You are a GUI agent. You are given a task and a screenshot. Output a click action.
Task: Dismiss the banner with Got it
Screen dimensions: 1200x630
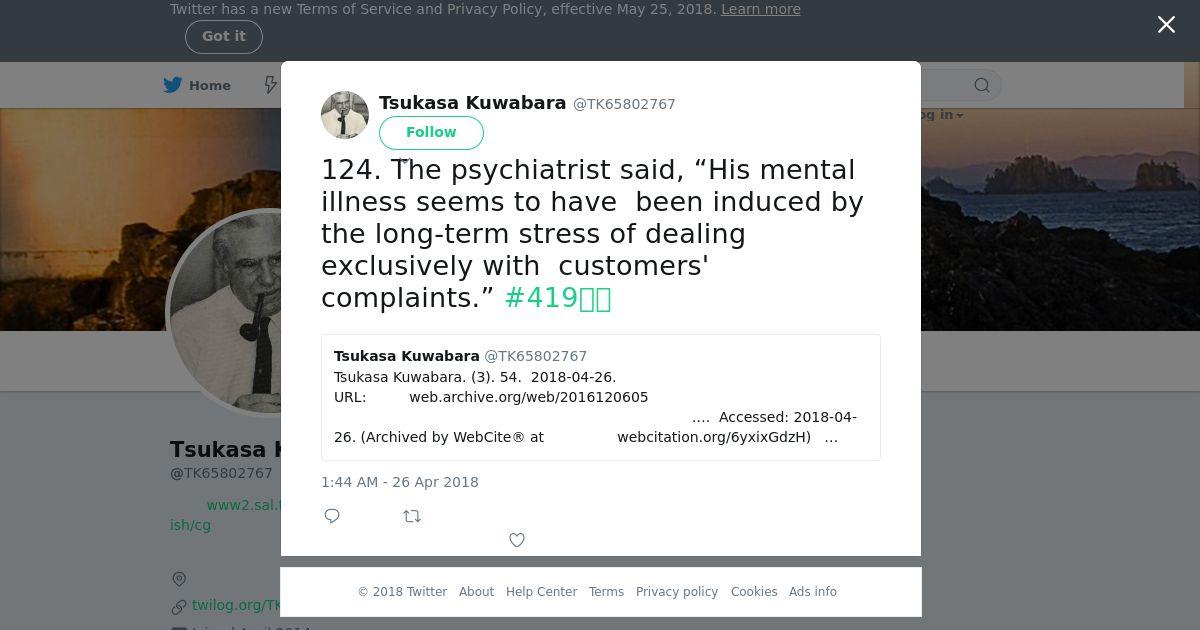[x=224, y=37]
